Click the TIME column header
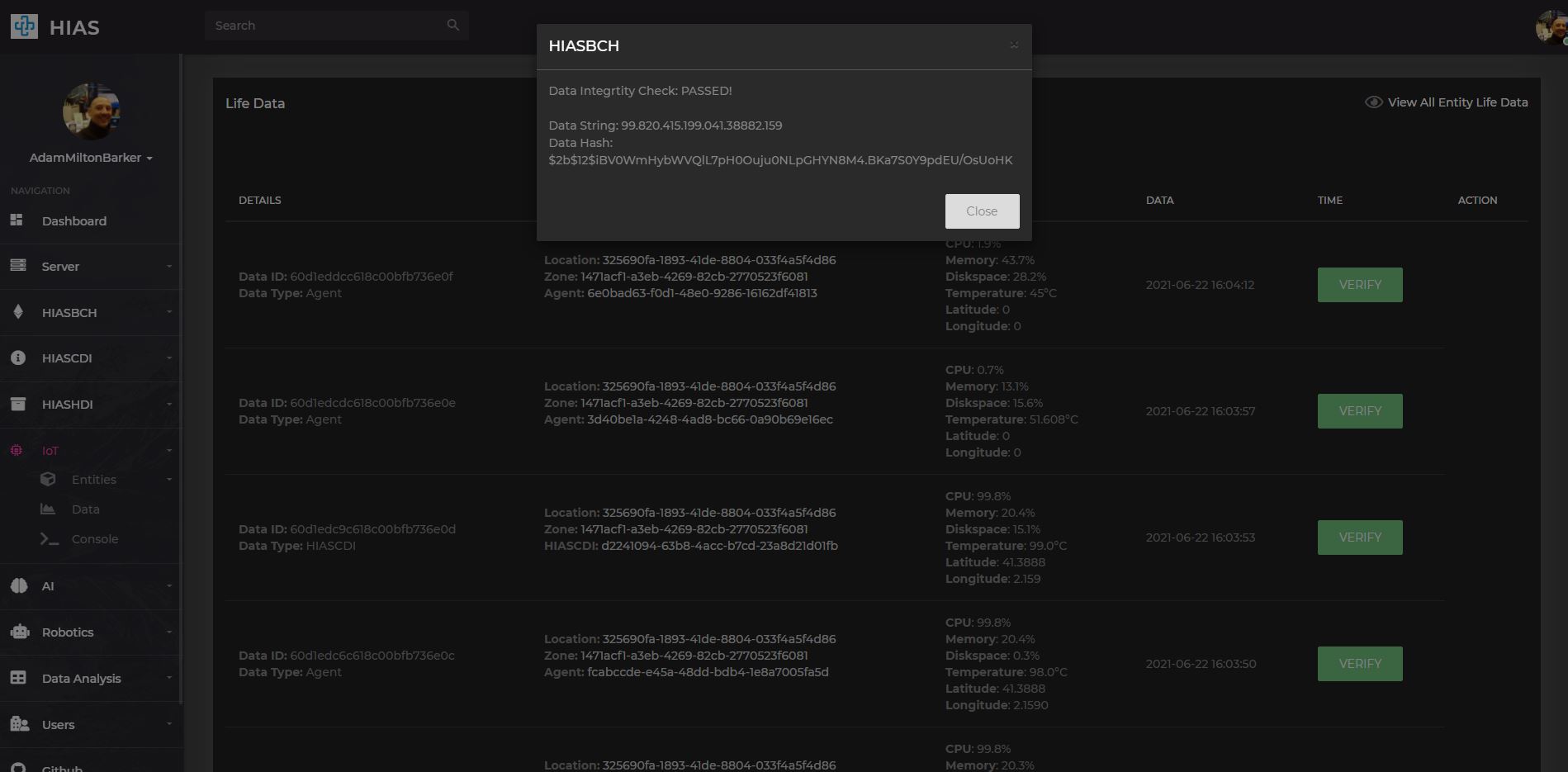Image resolution: width=1568 pixels, height=772 pixels. click(x=1329, y=201)
